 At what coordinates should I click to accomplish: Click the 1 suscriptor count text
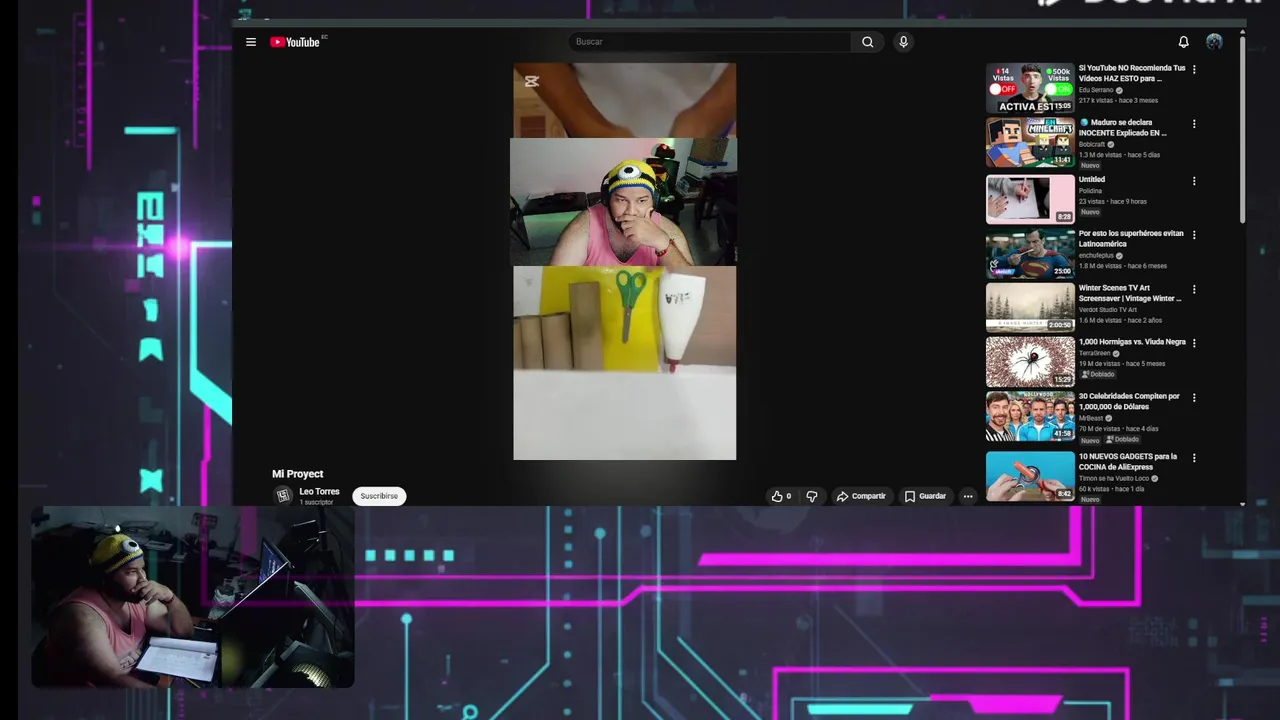point(316,502)
